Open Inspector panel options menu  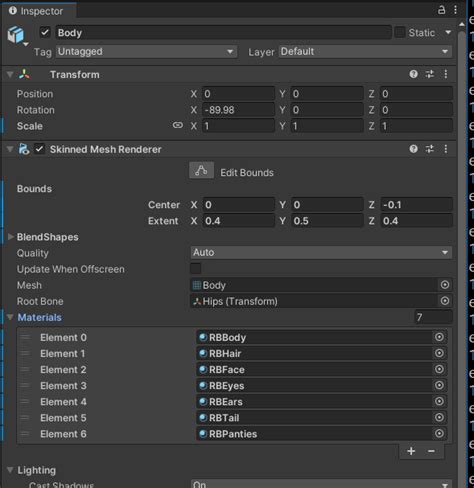tap(455, 10)
